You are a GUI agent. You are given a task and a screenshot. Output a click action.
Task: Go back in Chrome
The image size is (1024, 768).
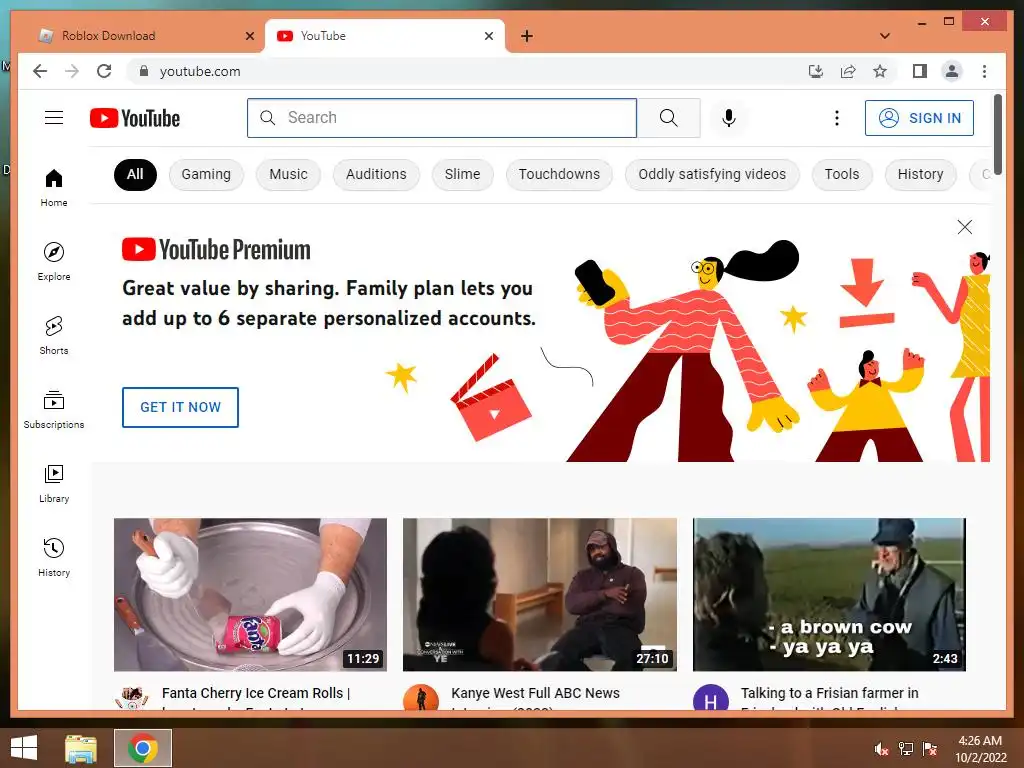40,71
